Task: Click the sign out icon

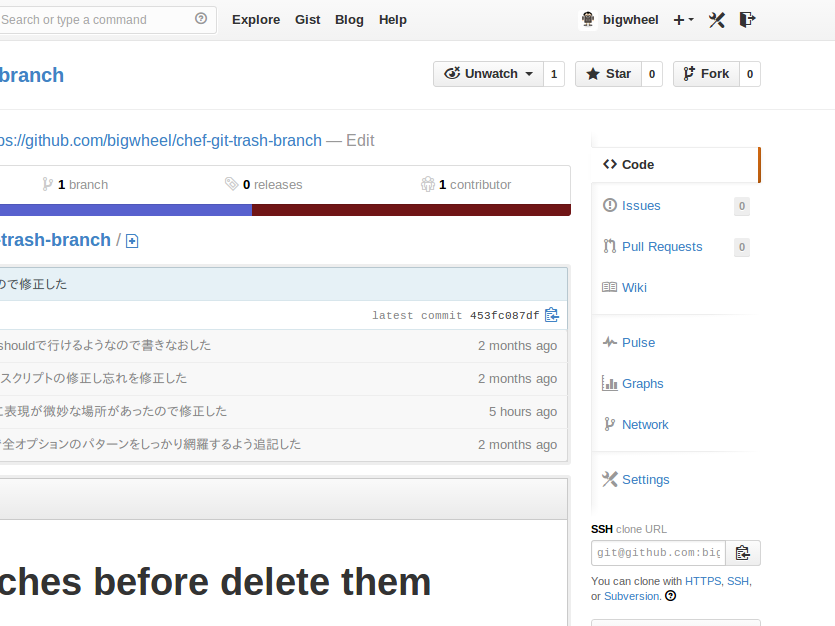Action: coord(748,20)
